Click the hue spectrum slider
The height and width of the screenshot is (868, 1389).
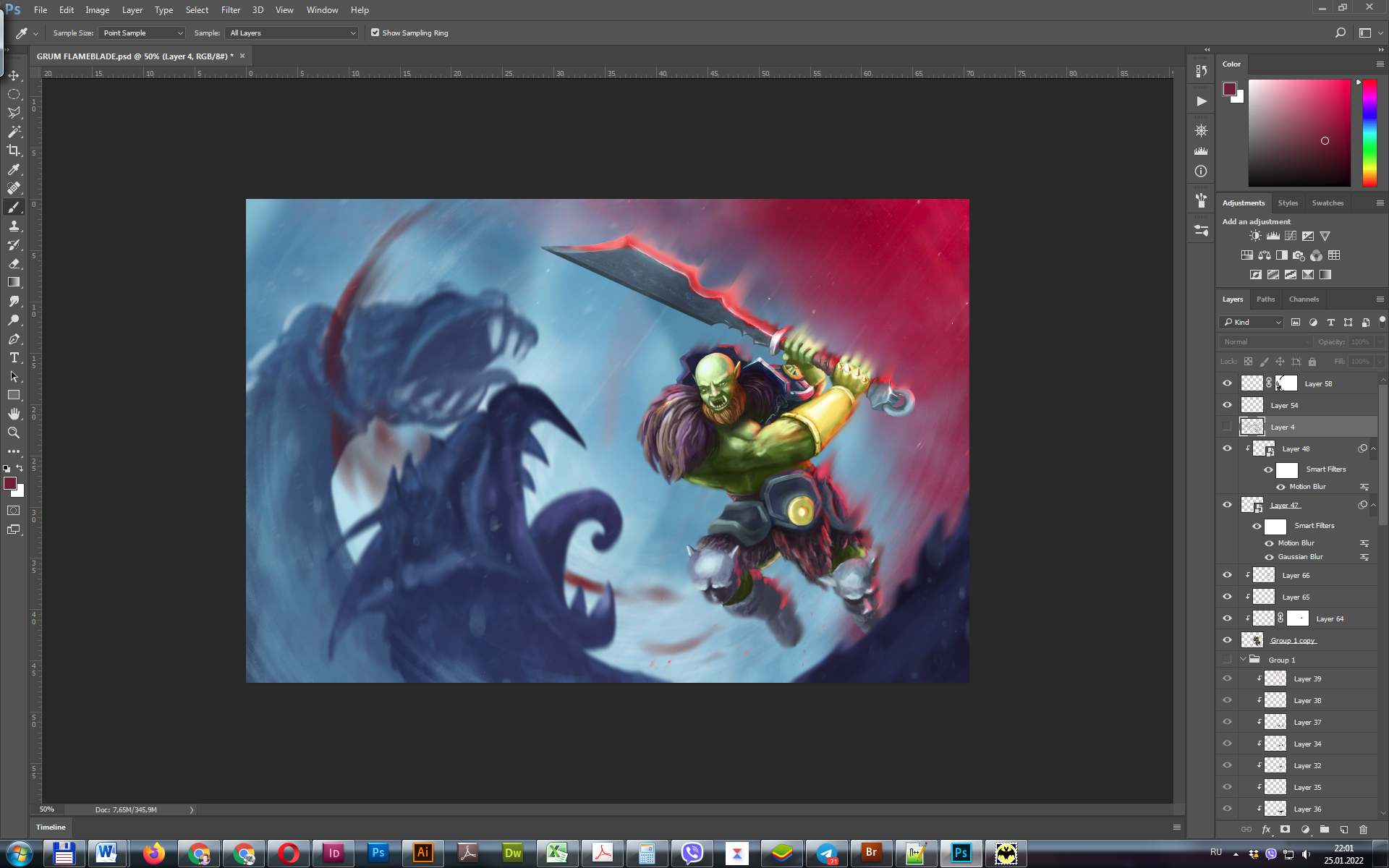click(1369, 132)
